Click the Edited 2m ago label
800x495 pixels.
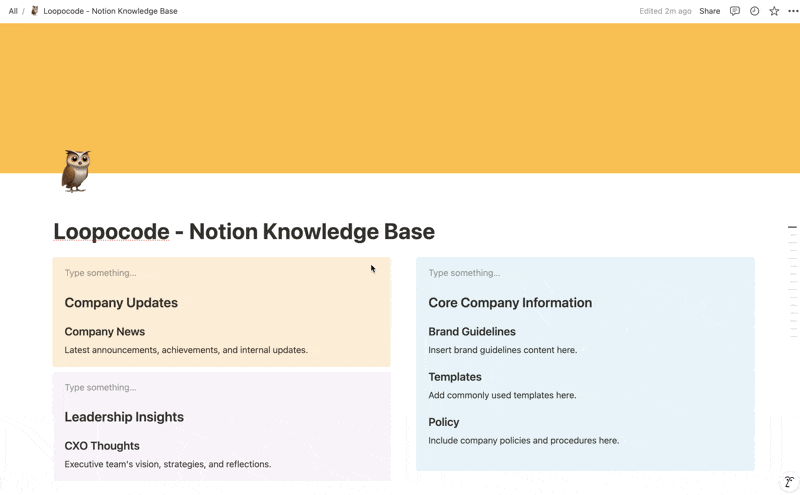click(x=665, y=11)
